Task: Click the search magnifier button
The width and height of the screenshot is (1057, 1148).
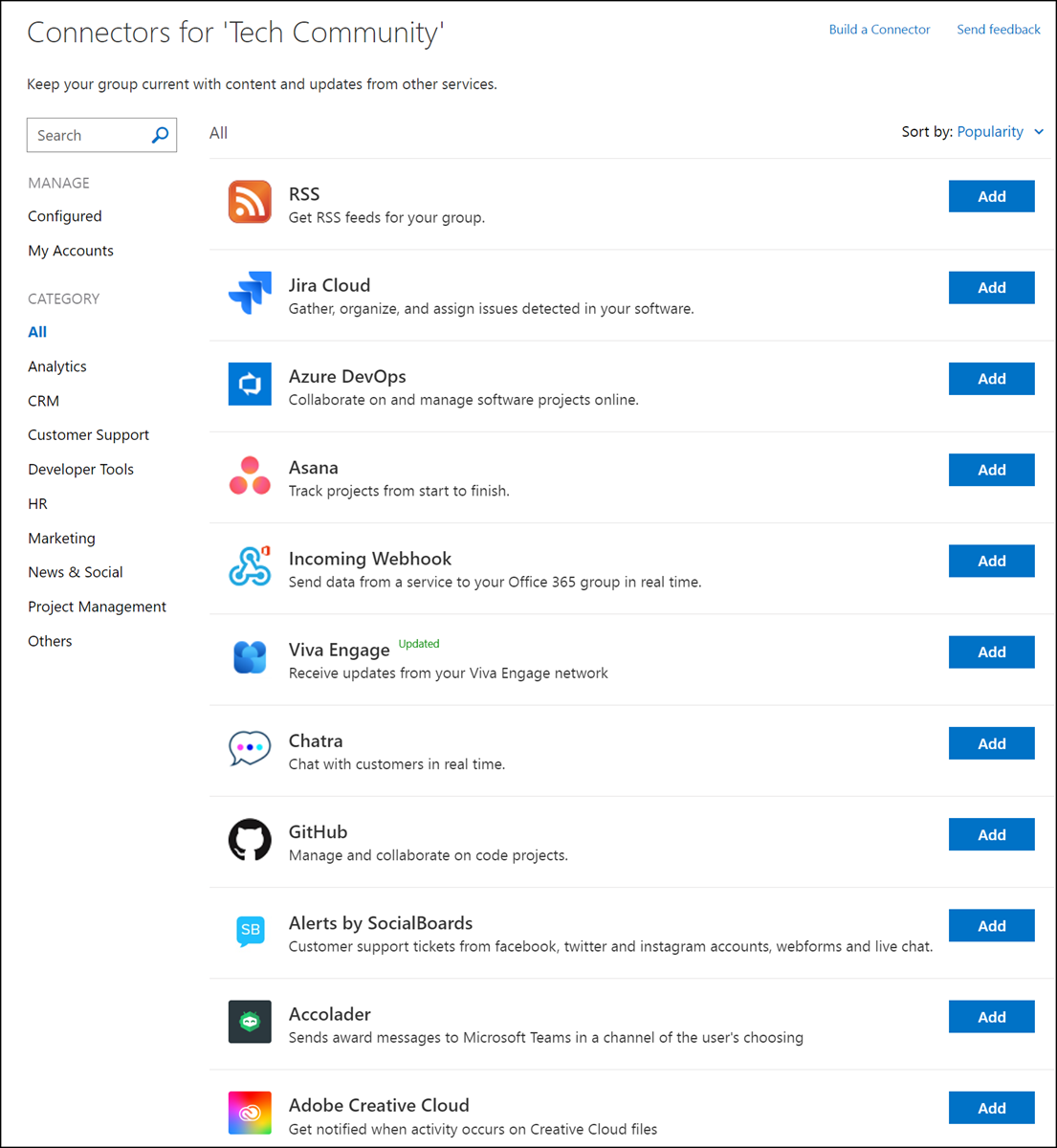Action: point(160,135)
